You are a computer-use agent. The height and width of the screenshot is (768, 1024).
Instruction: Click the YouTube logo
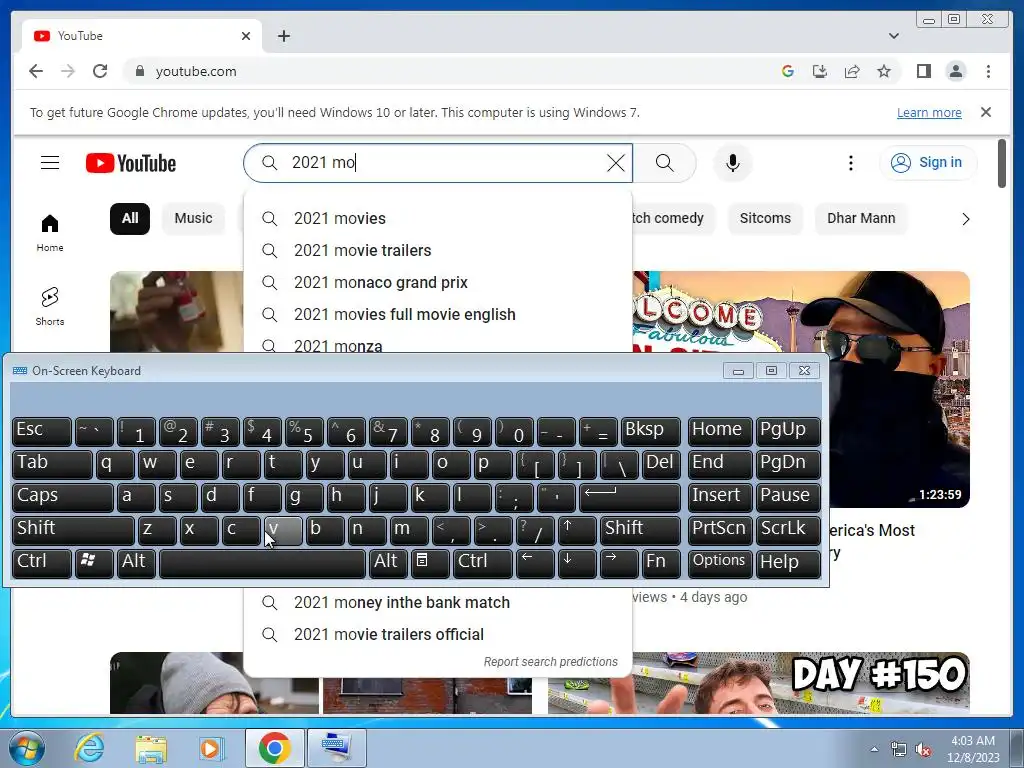coord(131,163)
